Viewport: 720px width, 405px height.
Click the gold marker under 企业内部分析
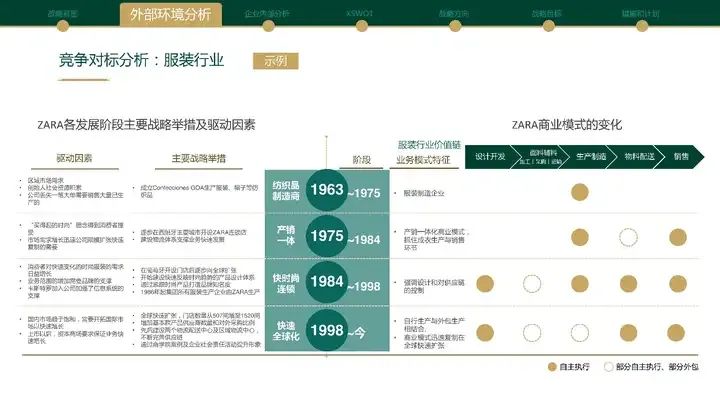coord(269,26)
